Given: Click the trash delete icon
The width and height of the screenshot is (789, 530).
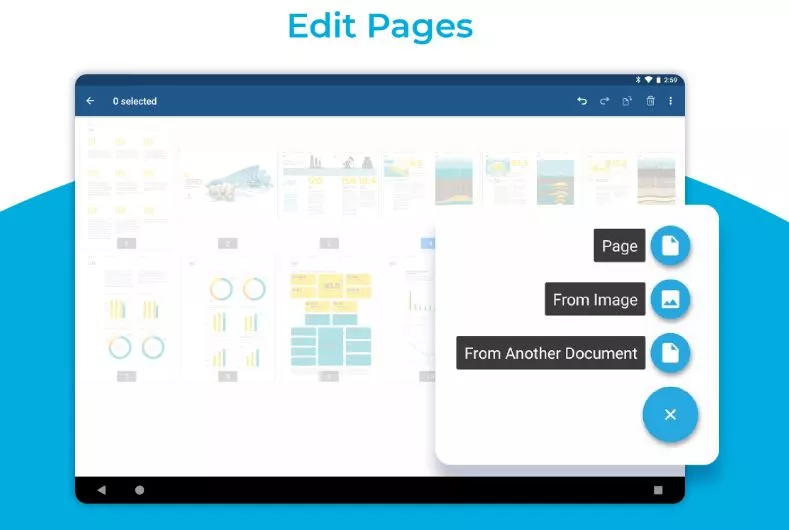Looking at the screenshot, I should coord(650,101).
